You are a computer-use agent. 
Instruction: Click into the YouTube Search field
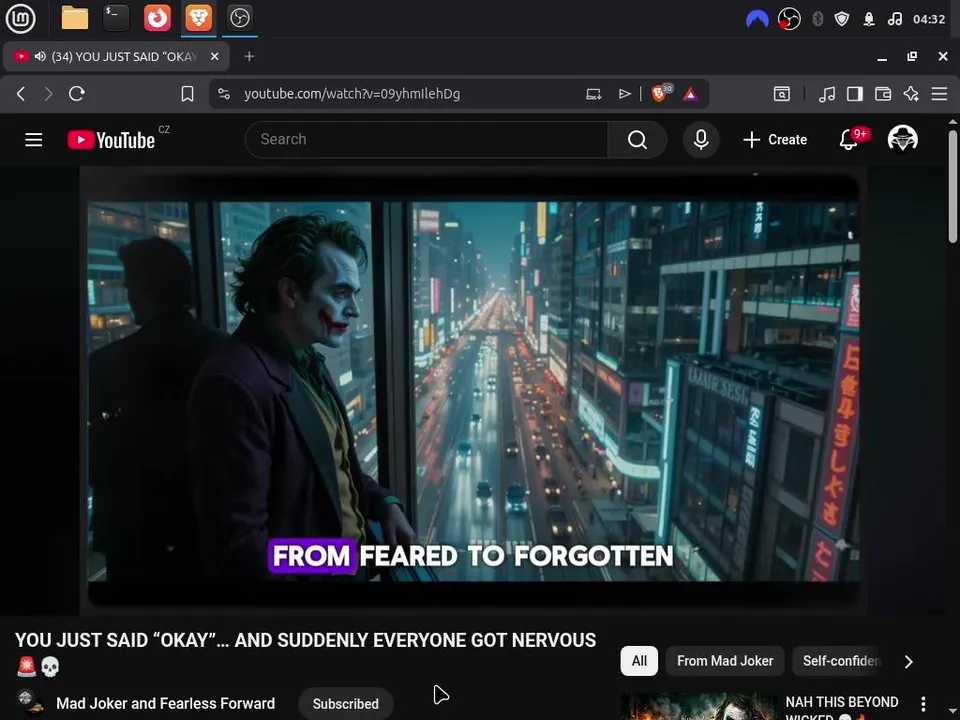[x=426, y=140]
